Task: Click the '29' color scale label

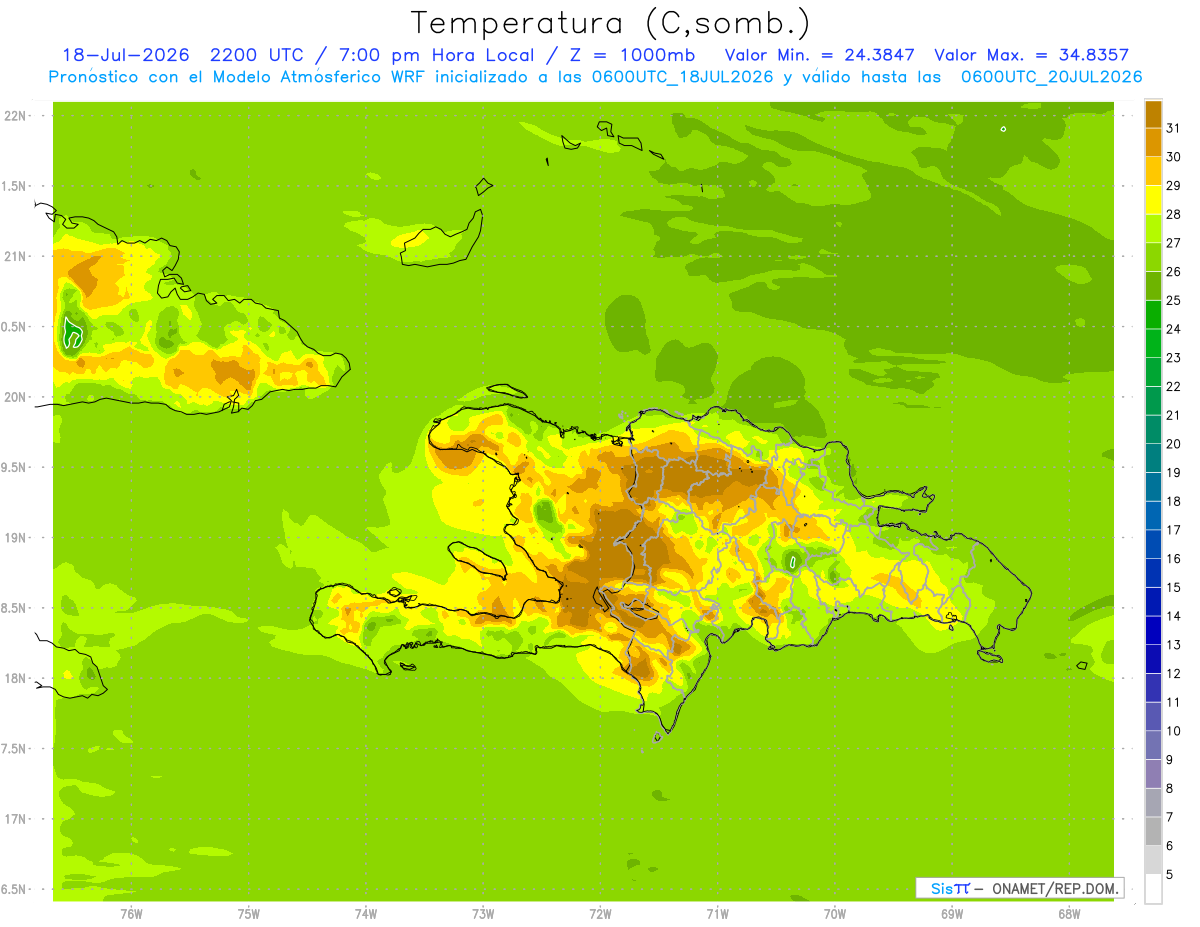Action: point(1174,185)
